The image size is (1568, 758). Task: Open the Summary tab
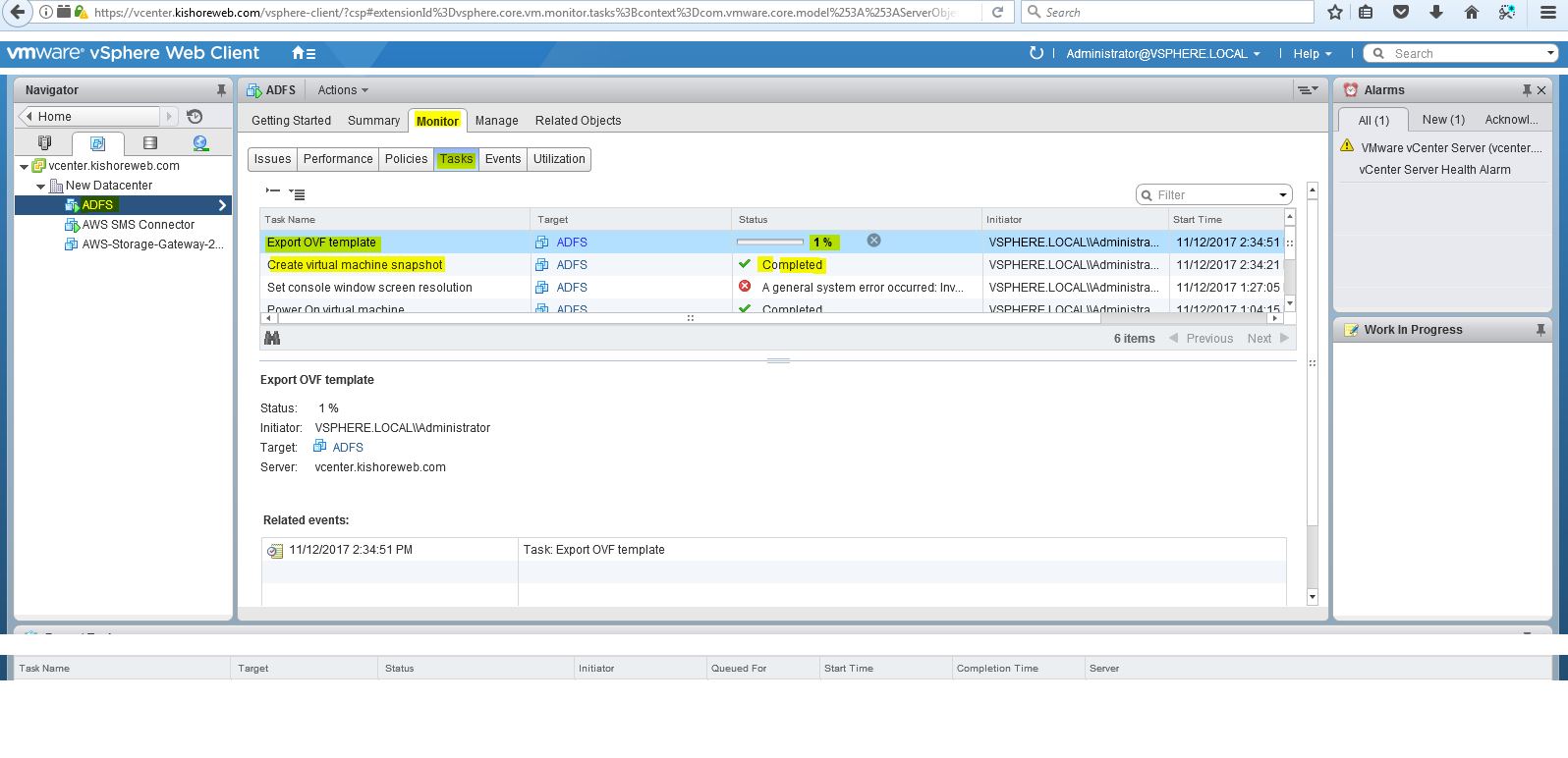(373, 121)
